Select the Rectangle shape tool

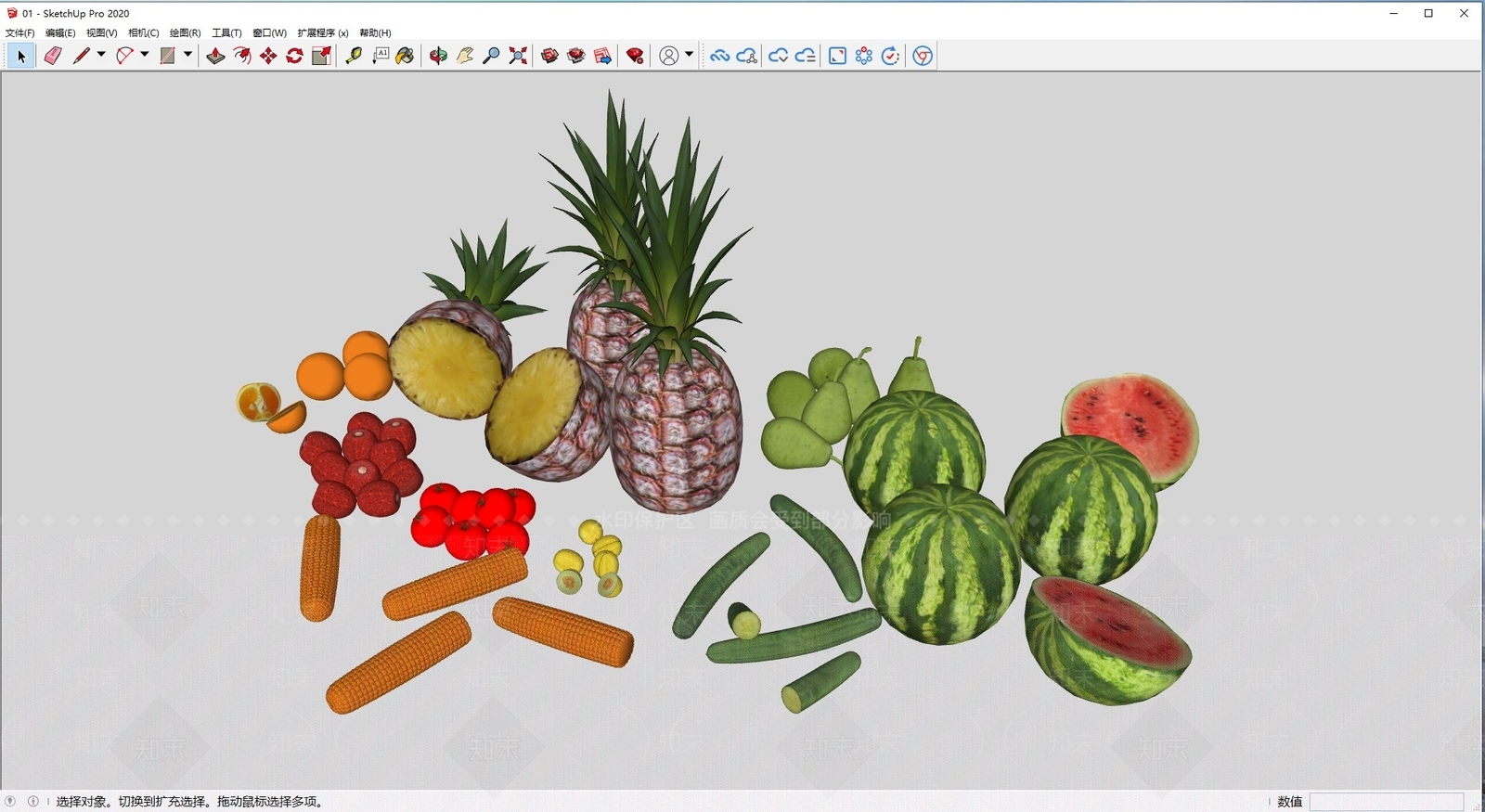(167, 56)
